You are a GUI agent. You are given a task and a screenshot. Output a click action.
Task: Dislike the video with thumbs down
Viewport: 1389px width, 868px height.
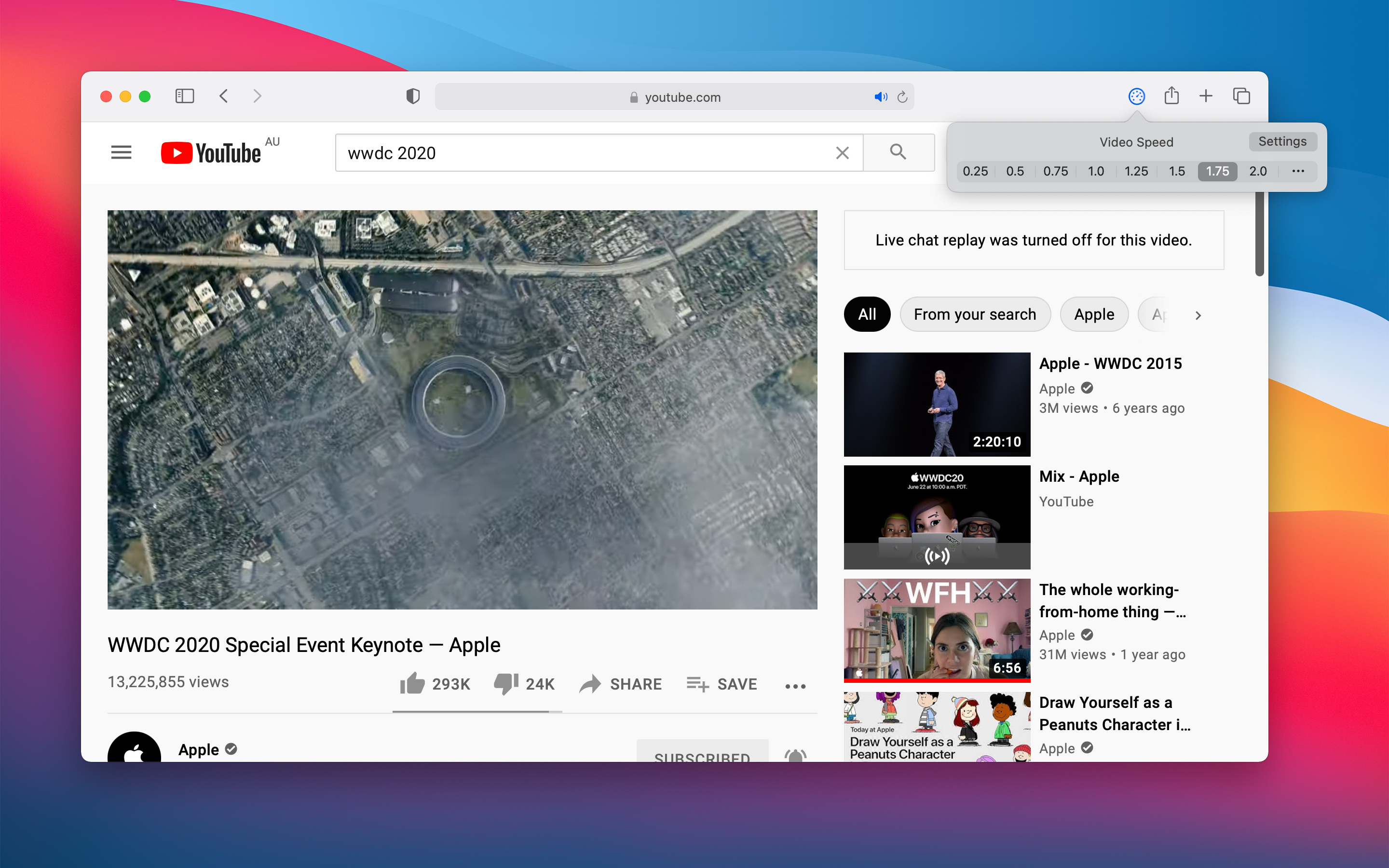[x=505, y=684]
